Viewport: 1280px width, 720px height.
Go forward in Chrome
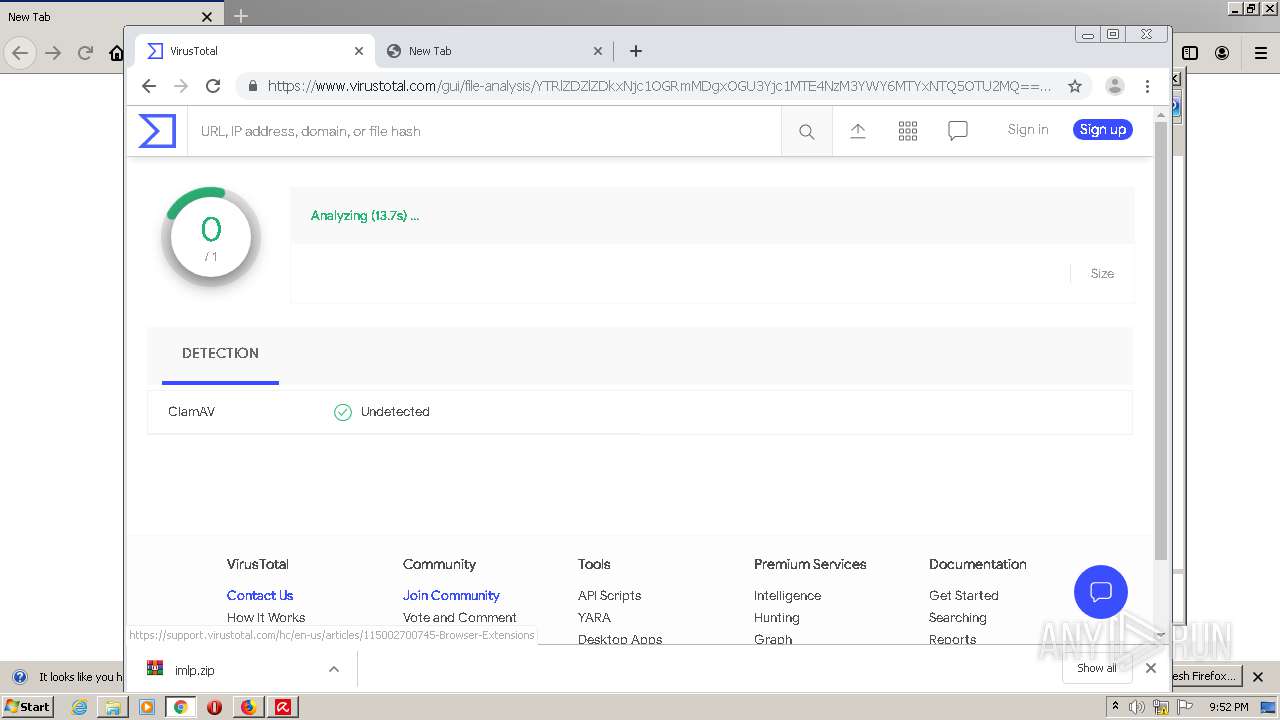pos(181,86)
